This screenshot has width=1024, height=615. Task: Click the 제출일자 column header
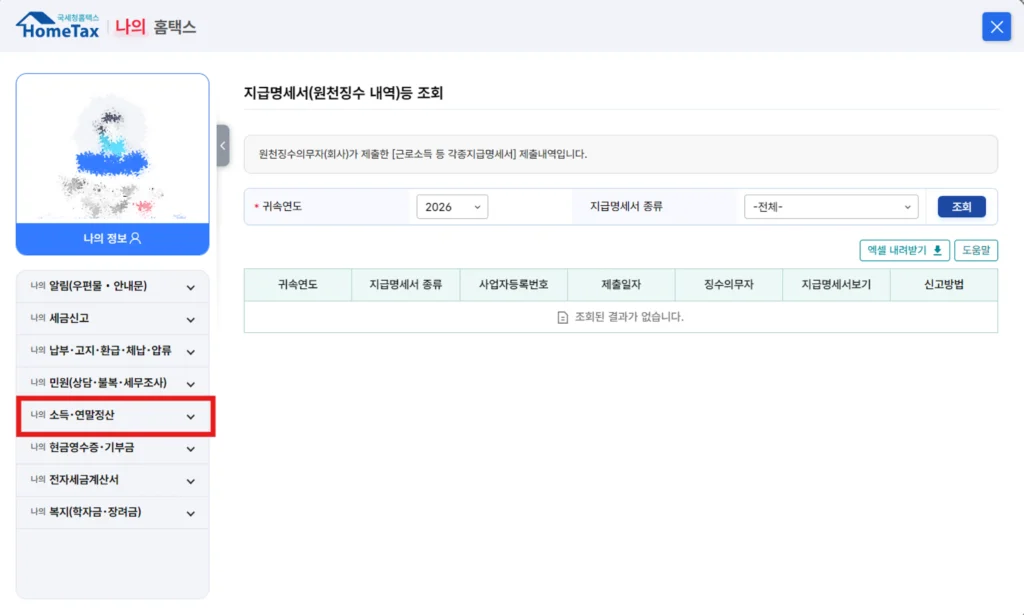[x=621, y=285]
